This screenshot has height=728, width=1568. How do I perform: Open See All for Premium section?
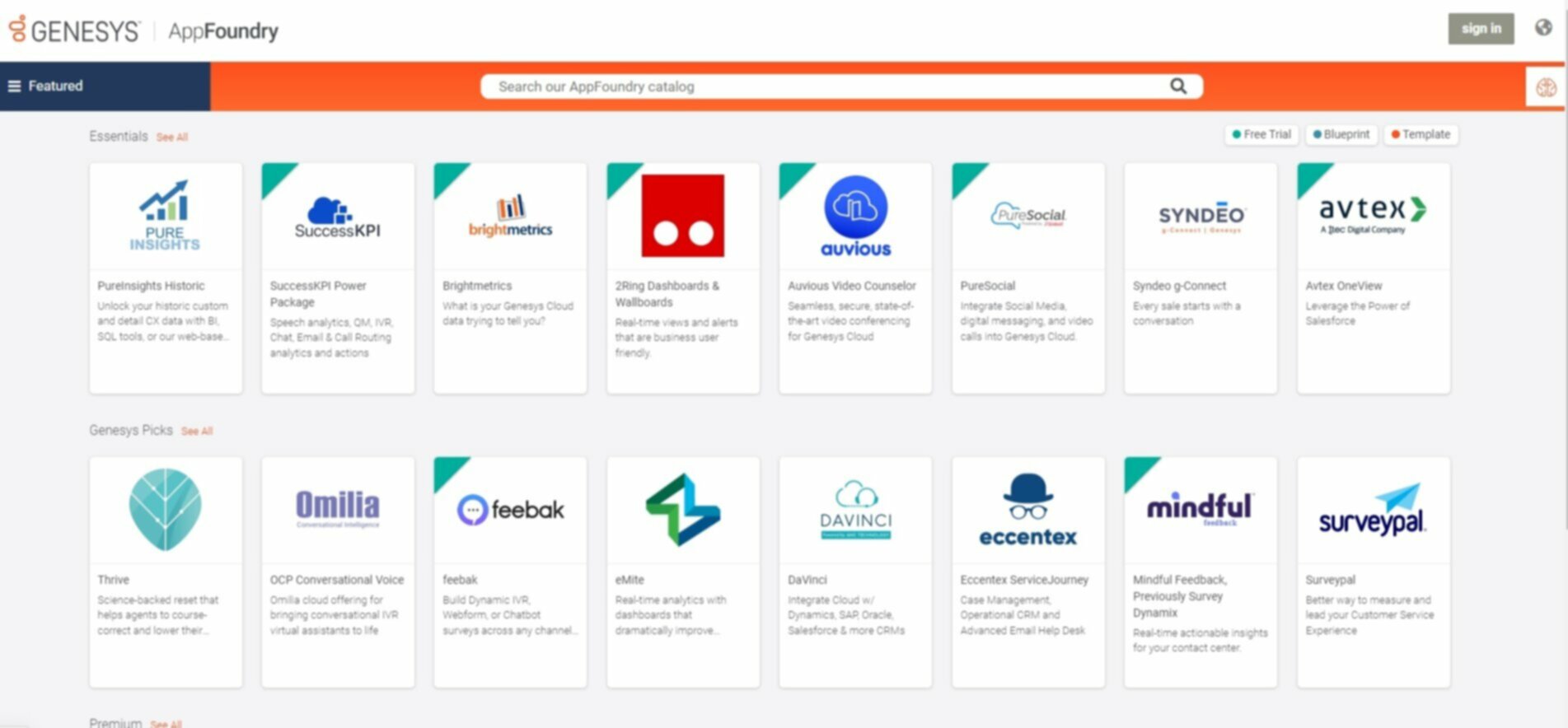point(166,724)
